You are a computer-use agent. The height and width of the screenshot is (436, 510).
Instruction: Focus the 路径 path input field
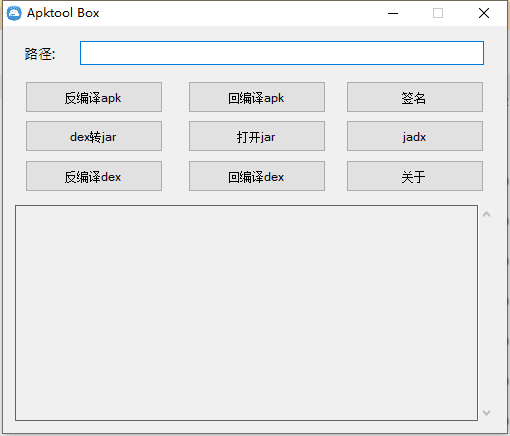282,53
